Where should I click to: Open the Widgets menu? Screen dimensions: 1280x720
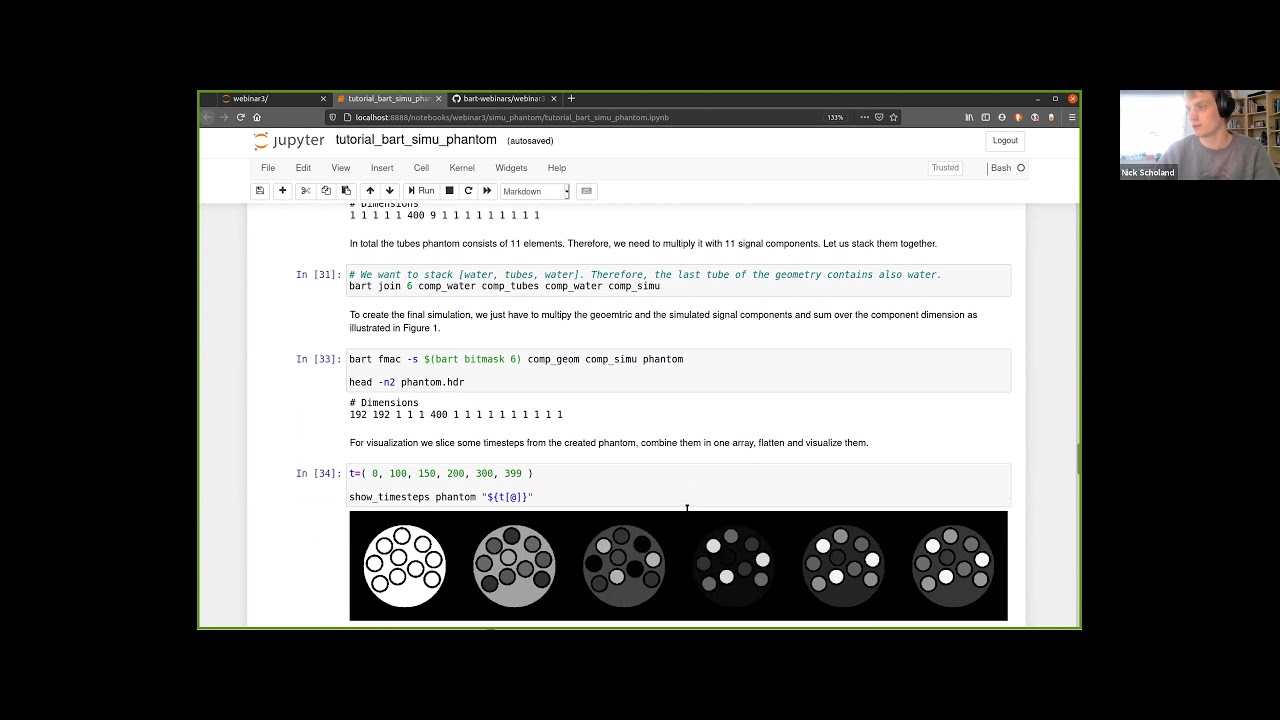(511, 168)
